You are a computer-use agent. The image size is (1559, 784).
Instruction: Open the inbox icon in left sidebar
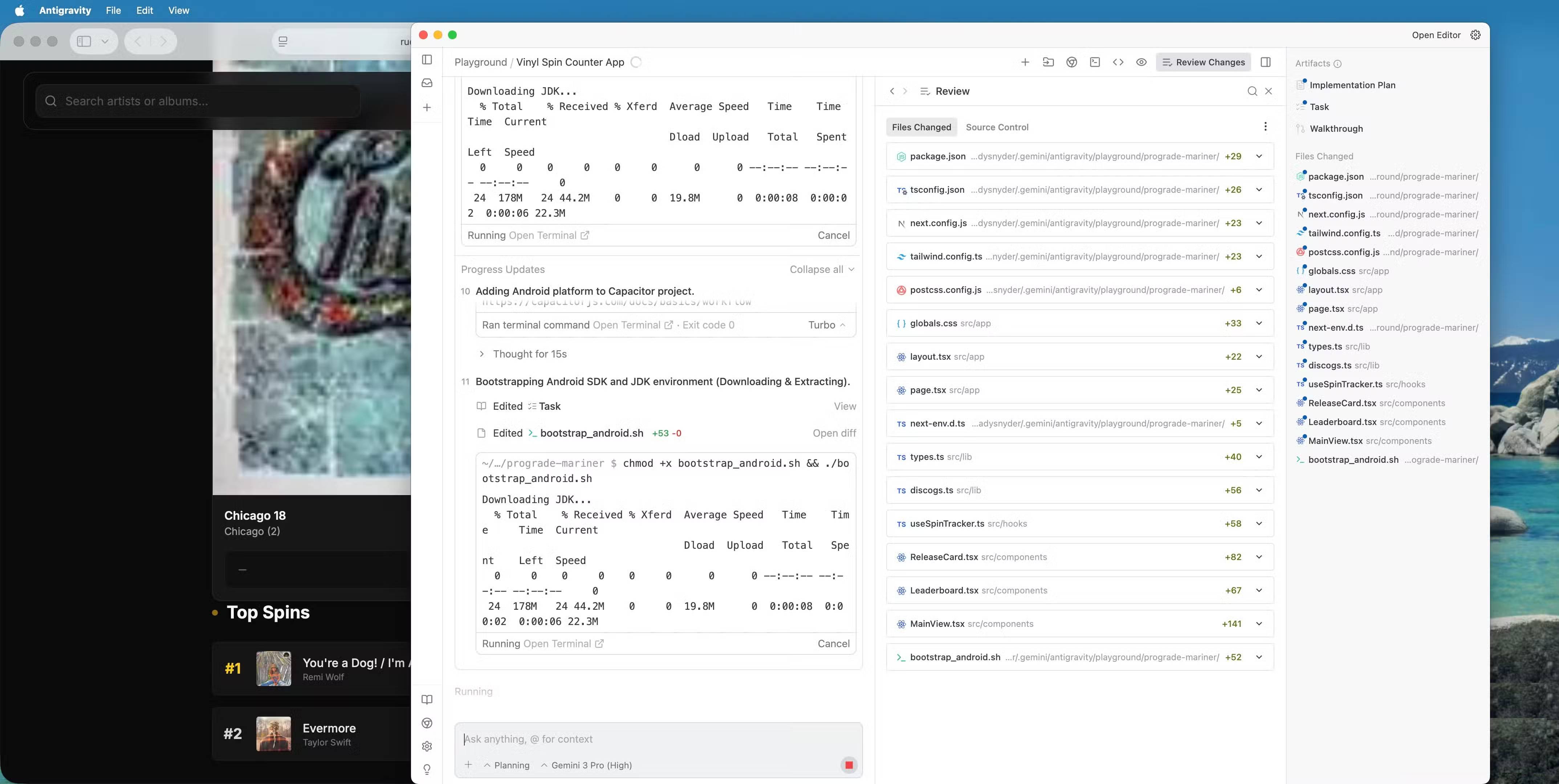click(x=427, y=83)
